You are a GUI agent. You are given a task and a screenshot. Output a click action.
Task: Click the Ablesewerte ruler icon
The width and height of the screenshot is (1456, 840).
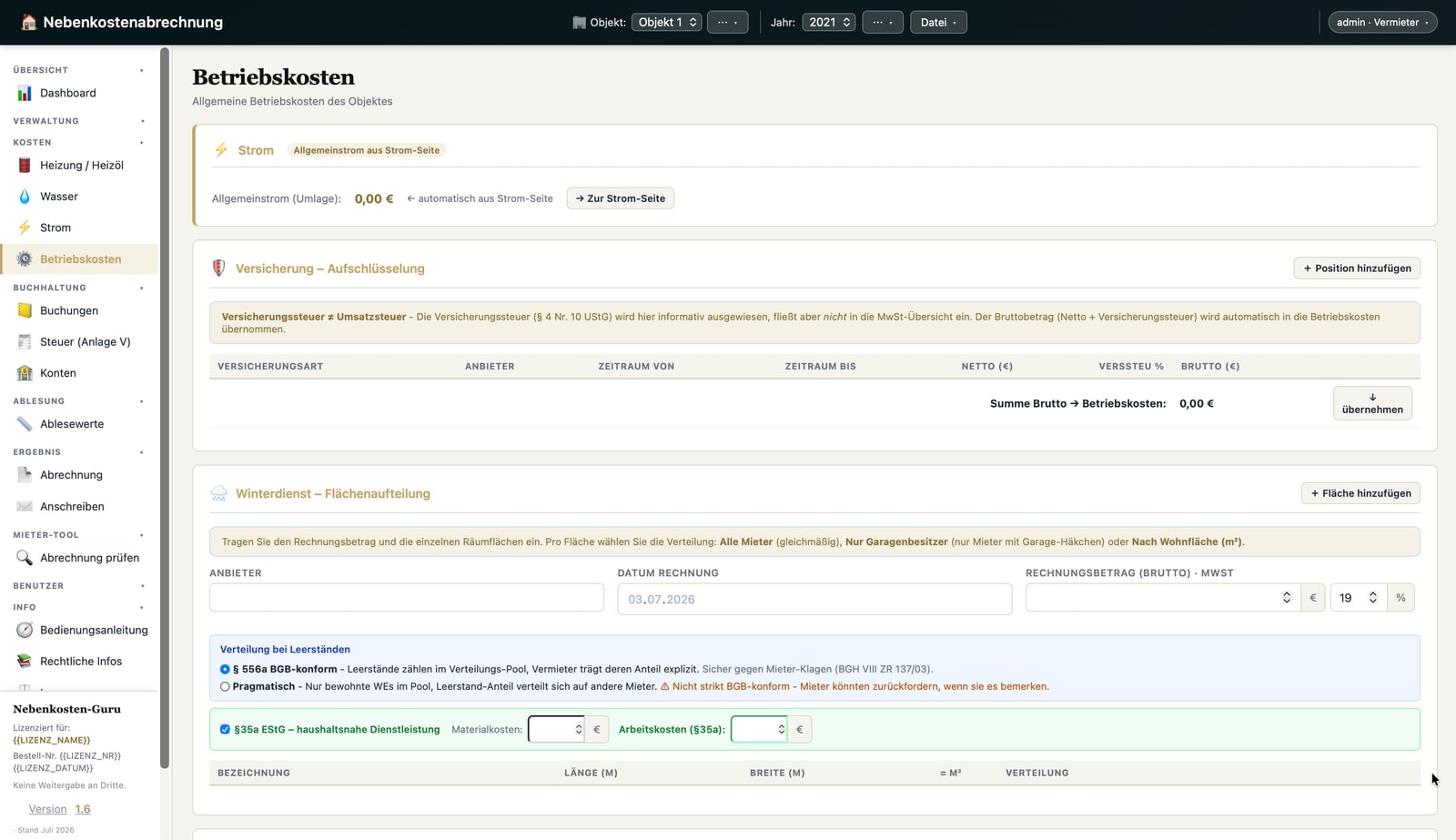tap(25, 424)
